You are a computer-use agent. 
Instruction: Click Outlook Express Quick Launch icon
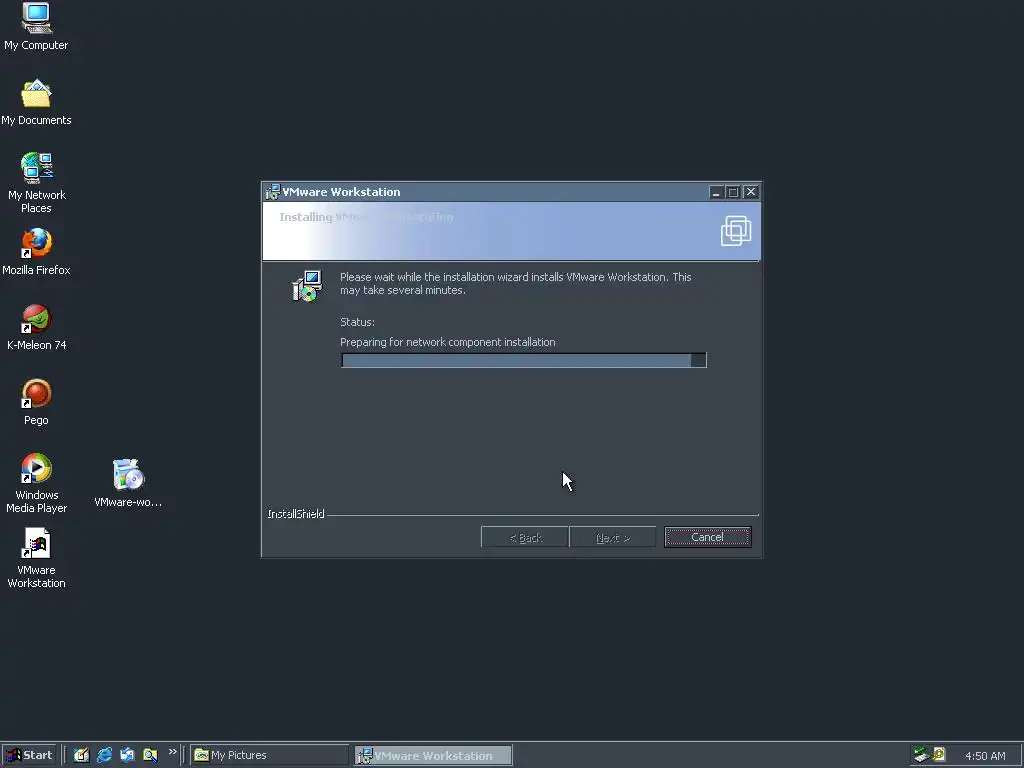(127, 755)
